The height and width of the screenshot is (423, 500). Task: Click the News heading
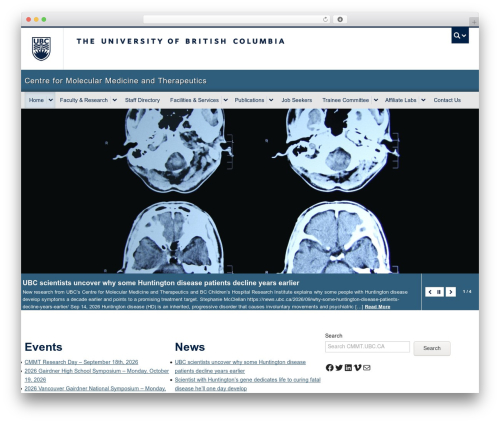pos(190,347)
